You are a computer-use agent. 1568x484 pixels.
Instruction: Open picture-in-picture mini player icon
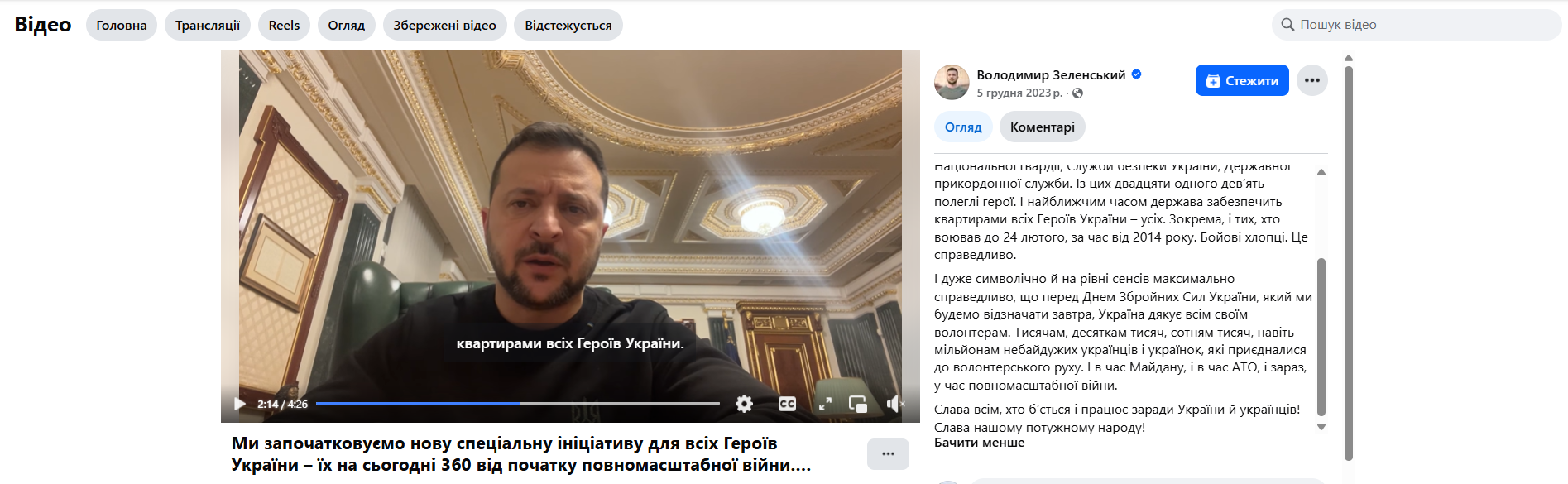[x=858, y=404]
